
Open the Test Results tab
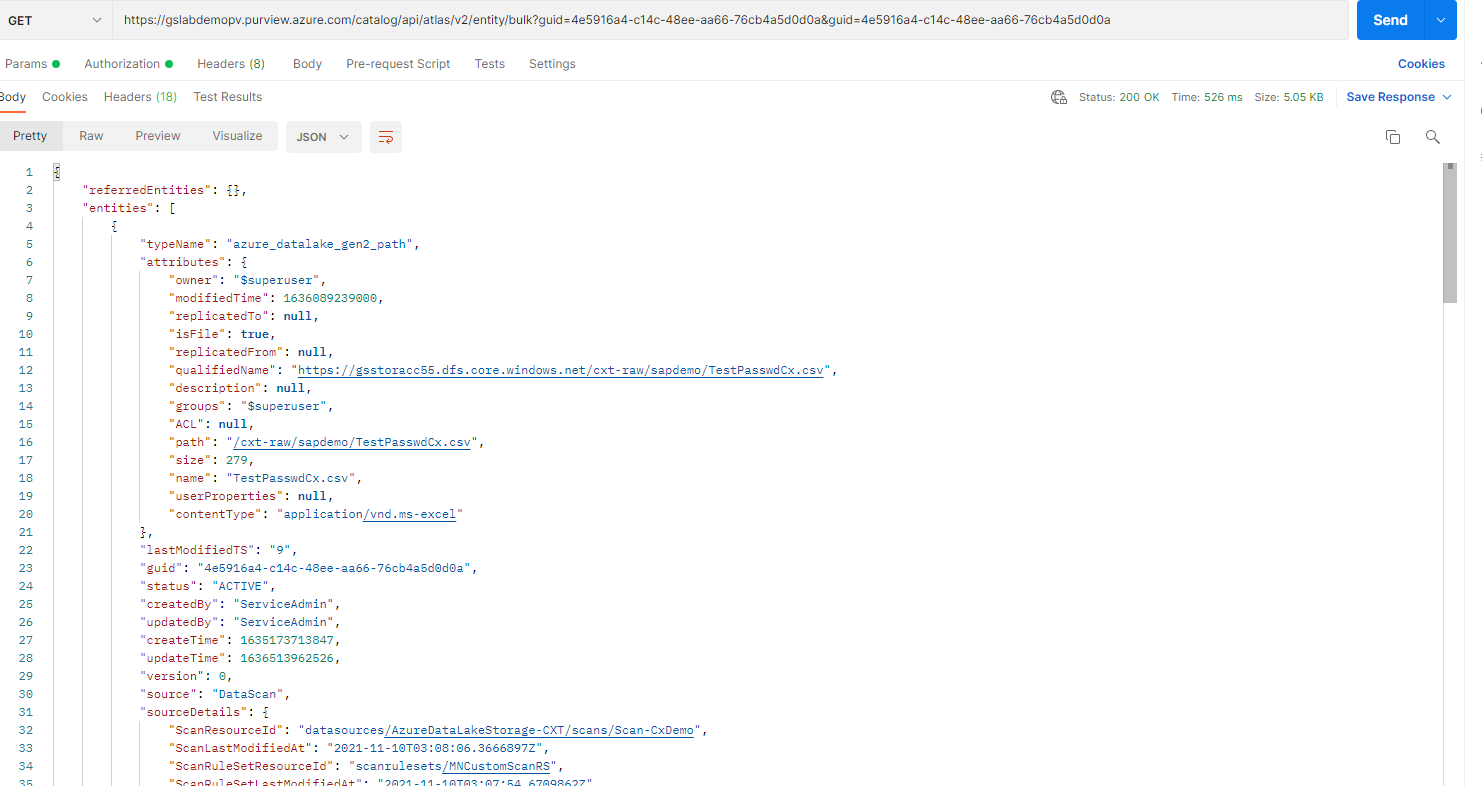tap(229, 96)
